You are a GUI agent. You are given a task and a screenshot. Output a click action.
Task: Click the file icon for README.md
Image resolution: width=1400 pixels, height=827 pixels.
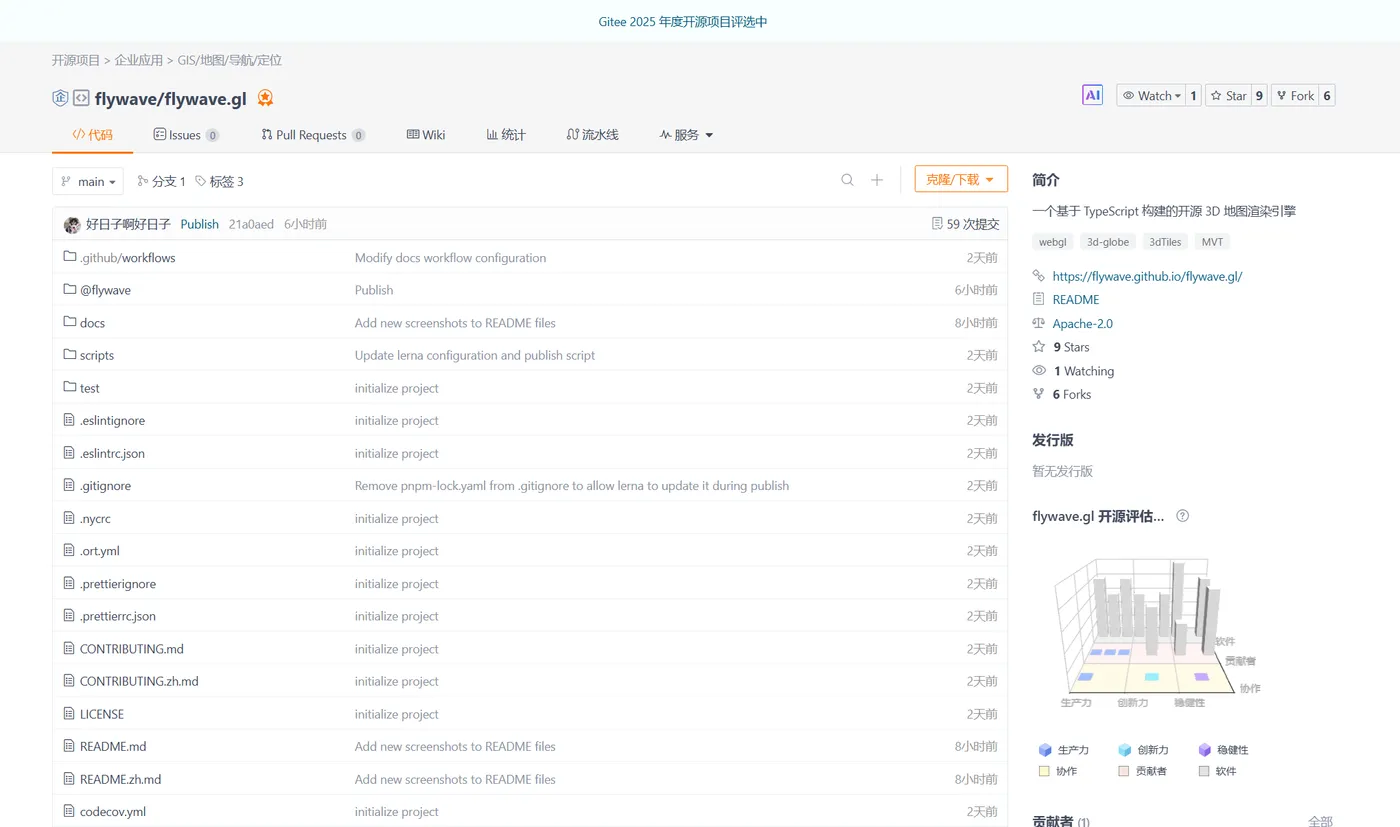coord(70,746)
